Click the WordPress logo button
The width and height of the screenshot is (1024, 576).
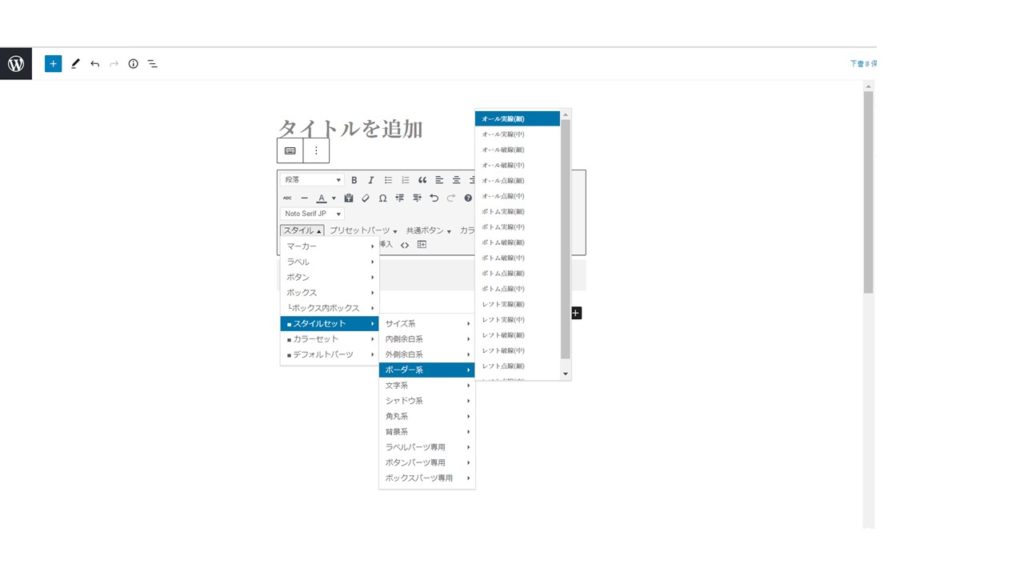pyautogui.click(x=16, y=63)
